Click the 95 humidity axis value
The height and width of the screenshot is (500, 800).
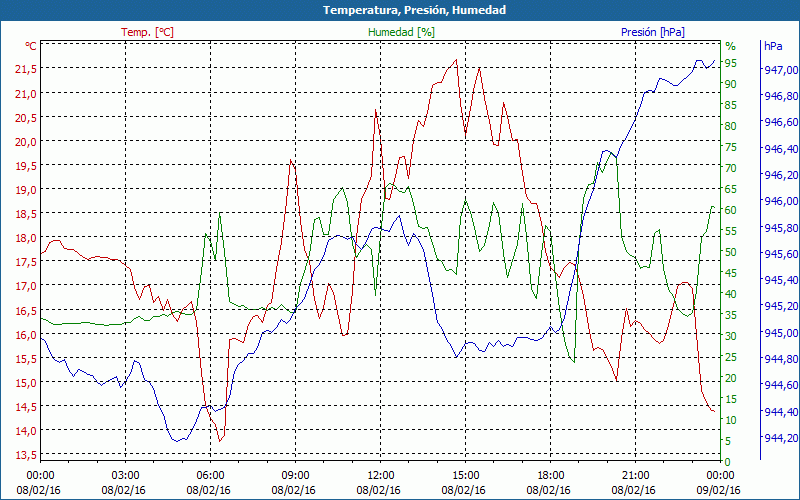[x=731, y=63]
